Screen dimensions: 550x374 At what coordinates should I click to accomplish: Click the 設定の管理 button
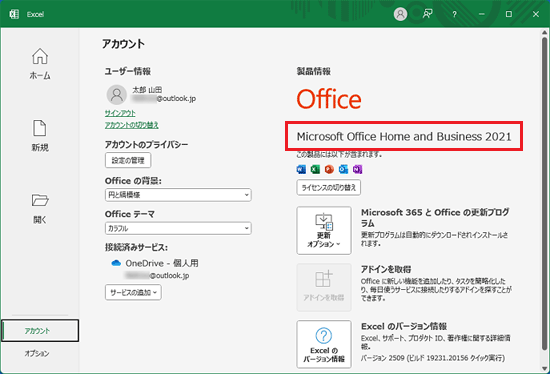click(x=128, y=160)
